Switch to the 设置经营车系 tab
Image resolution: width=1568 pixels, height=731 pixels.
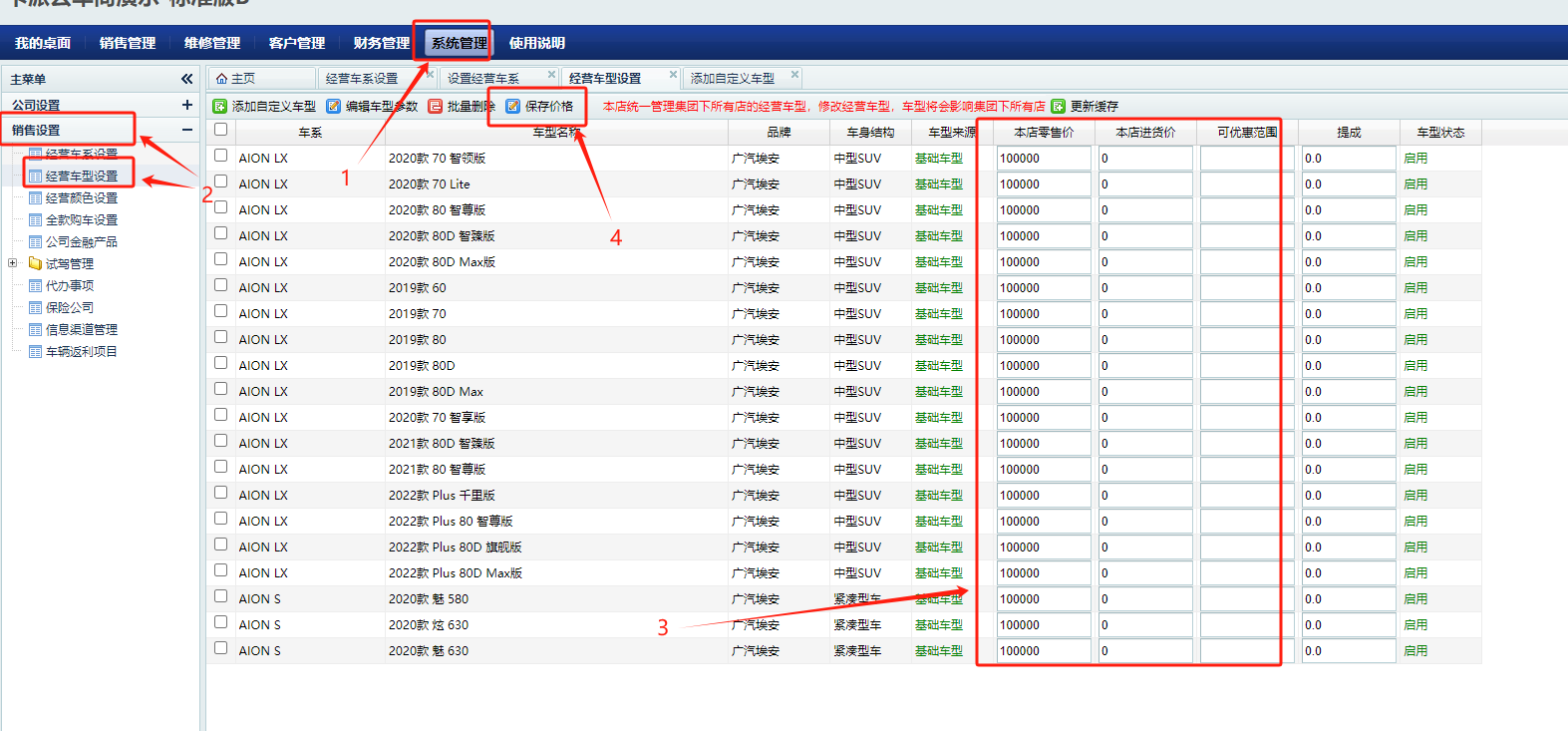tap(483, 78)
